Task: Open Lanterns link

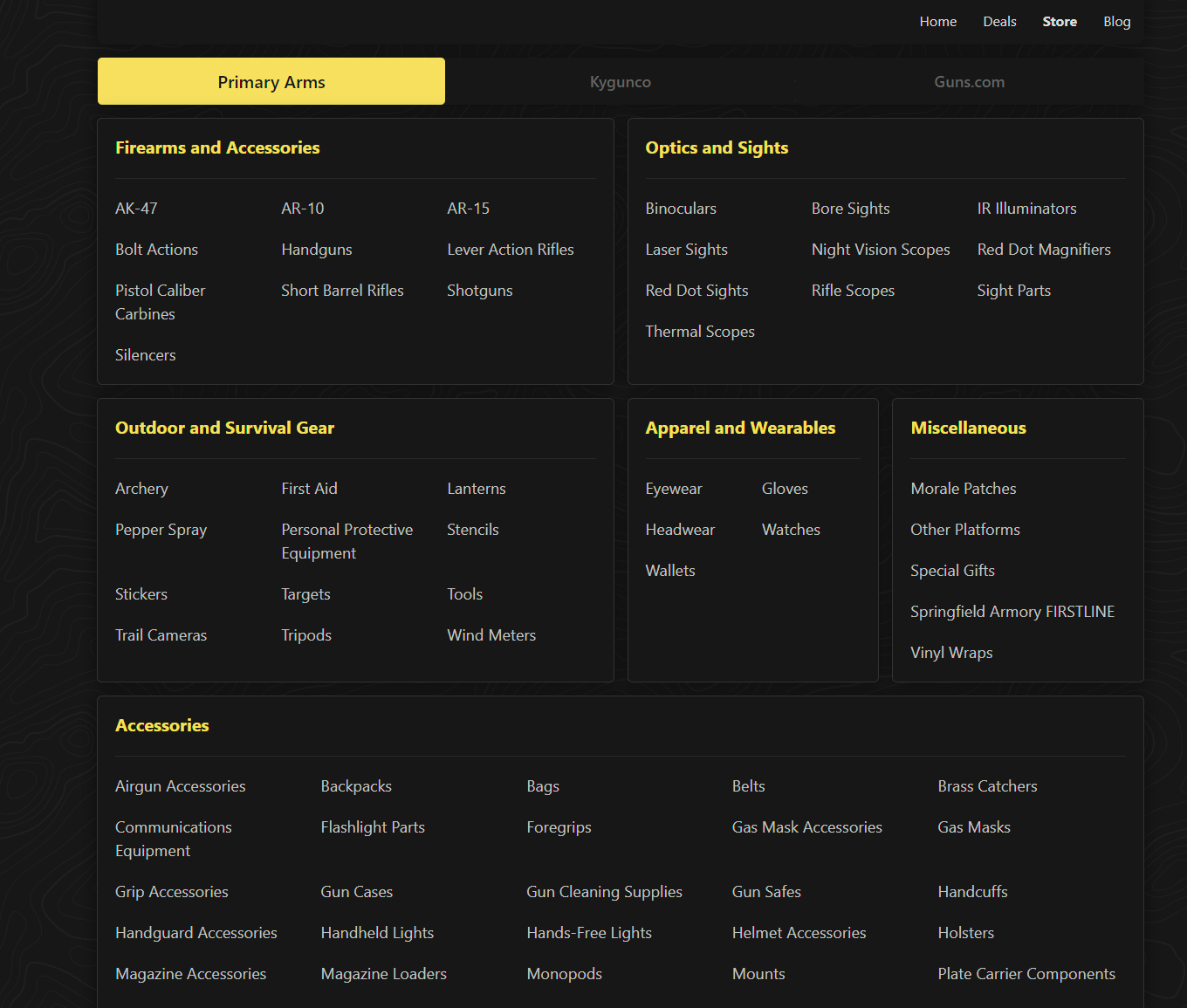Action: (476, 489)
